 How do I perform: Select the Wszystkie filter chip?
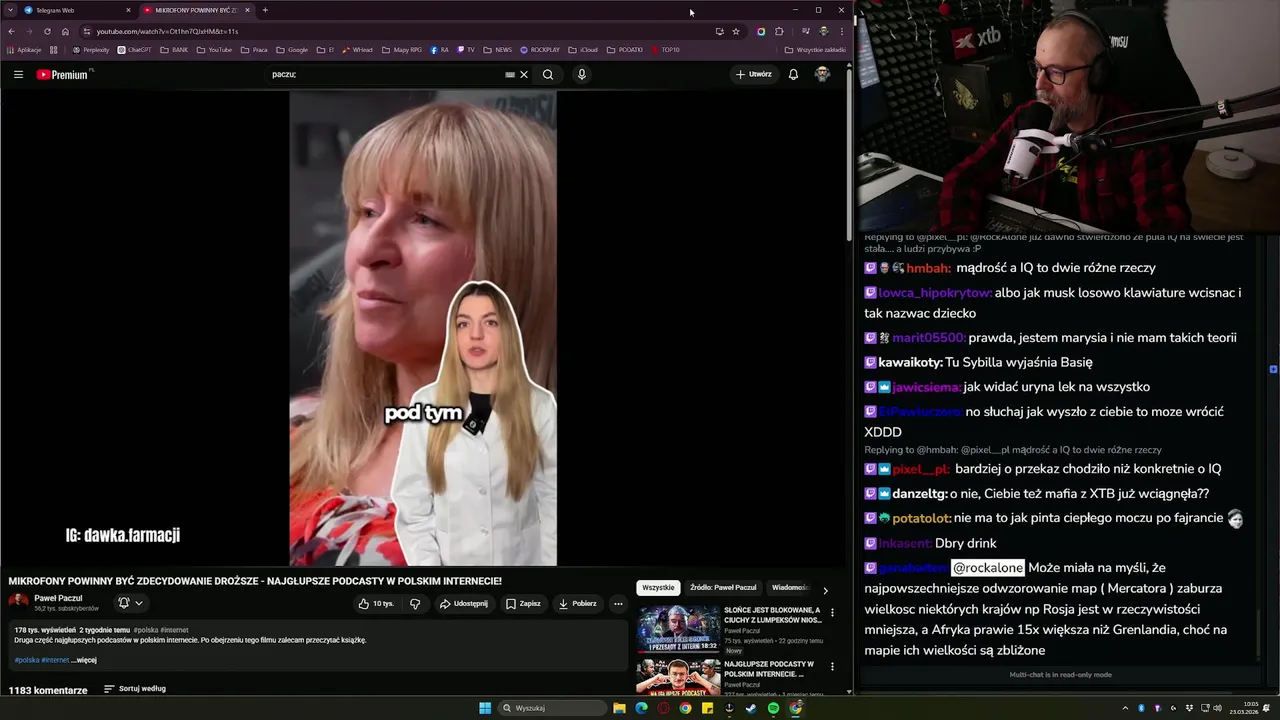(658, 588)
